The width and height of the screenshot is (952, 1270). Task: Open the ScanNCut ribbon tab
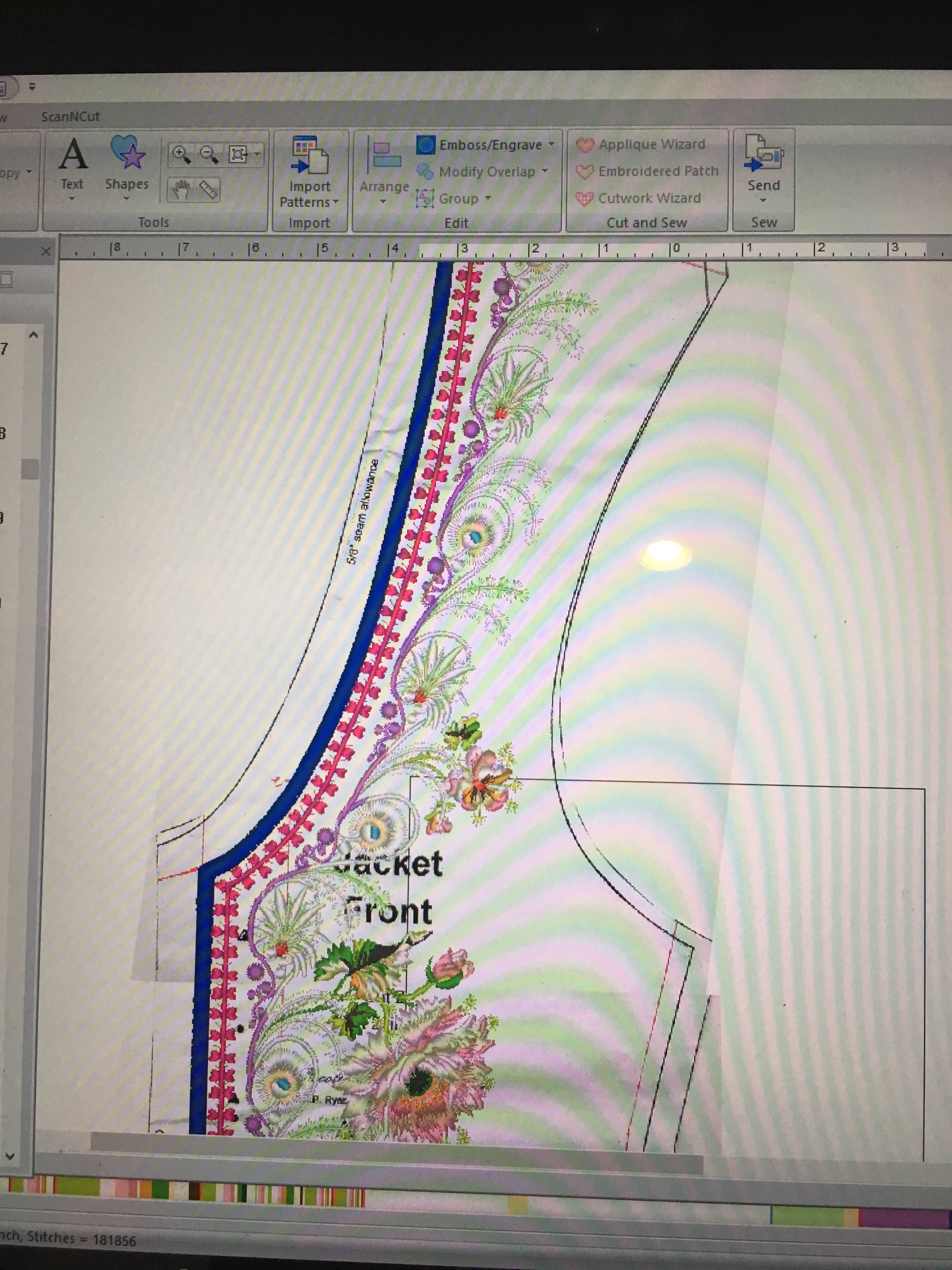tap(70, 117)
